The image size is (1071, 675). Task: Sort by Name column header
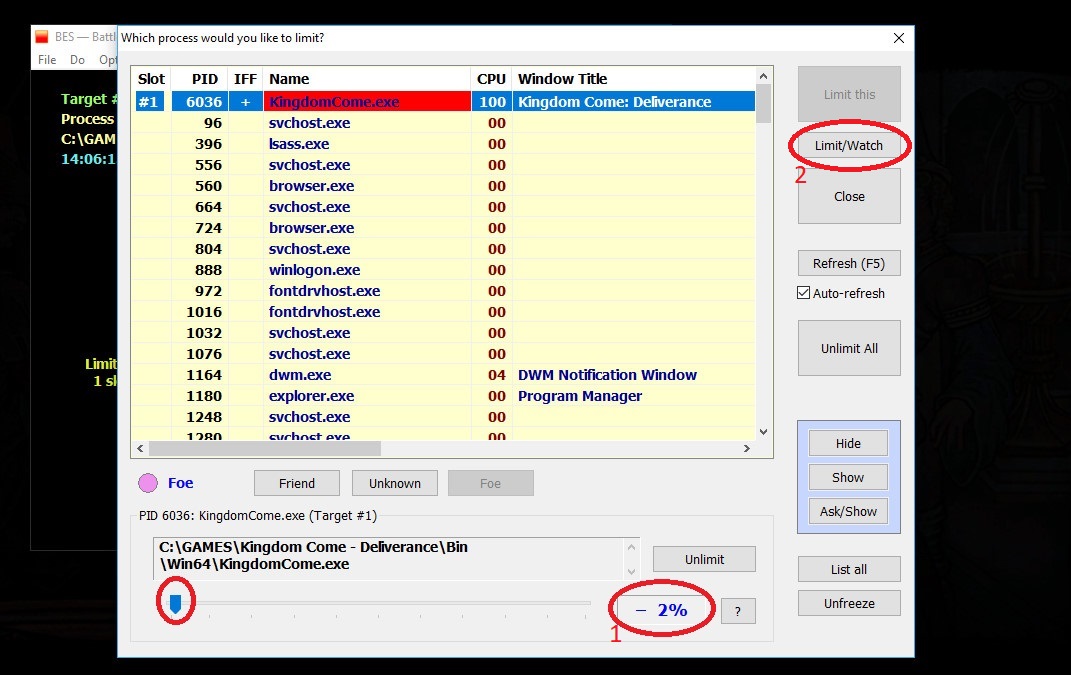(x=367, y=79)
